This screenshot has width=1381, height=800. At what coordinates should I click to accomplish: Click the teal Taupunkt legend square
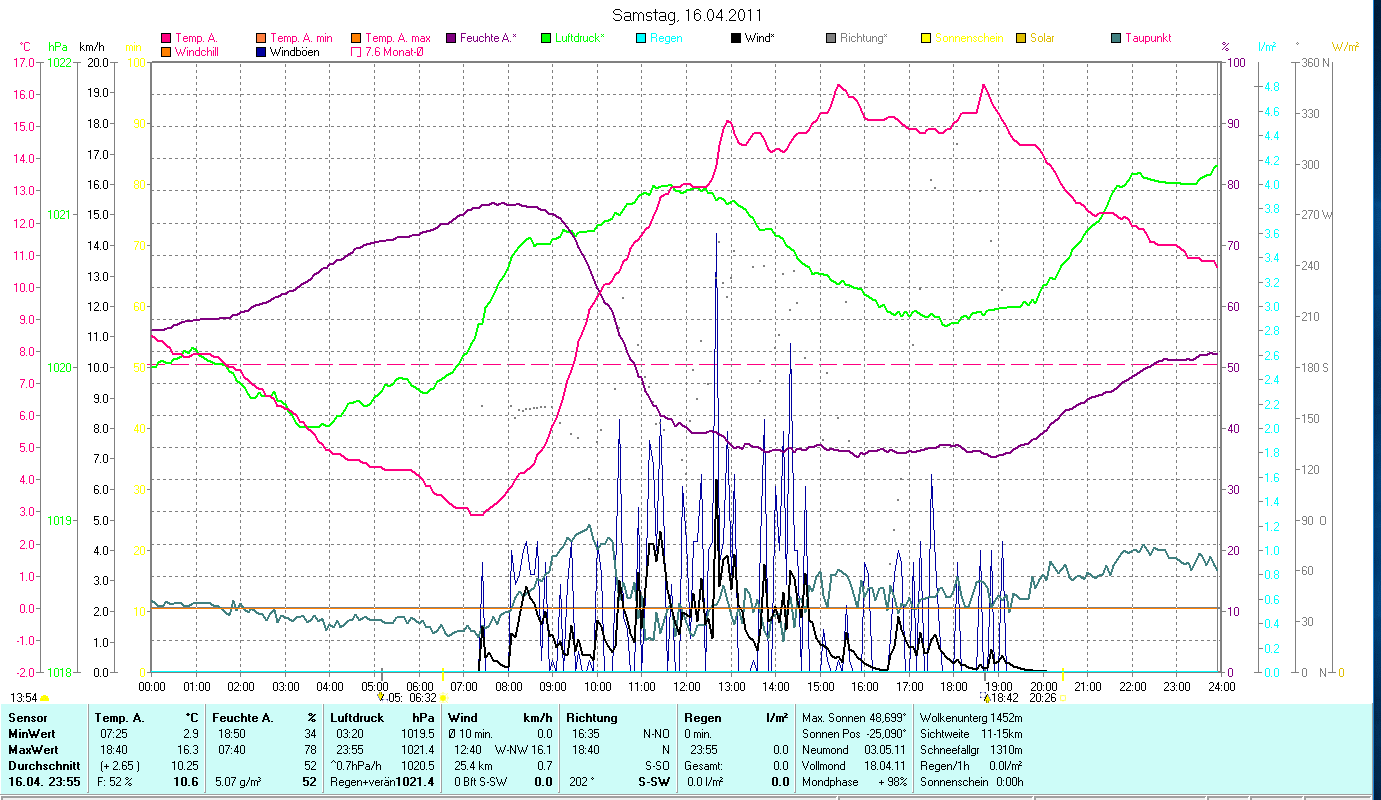click(x=1116, y=39)
